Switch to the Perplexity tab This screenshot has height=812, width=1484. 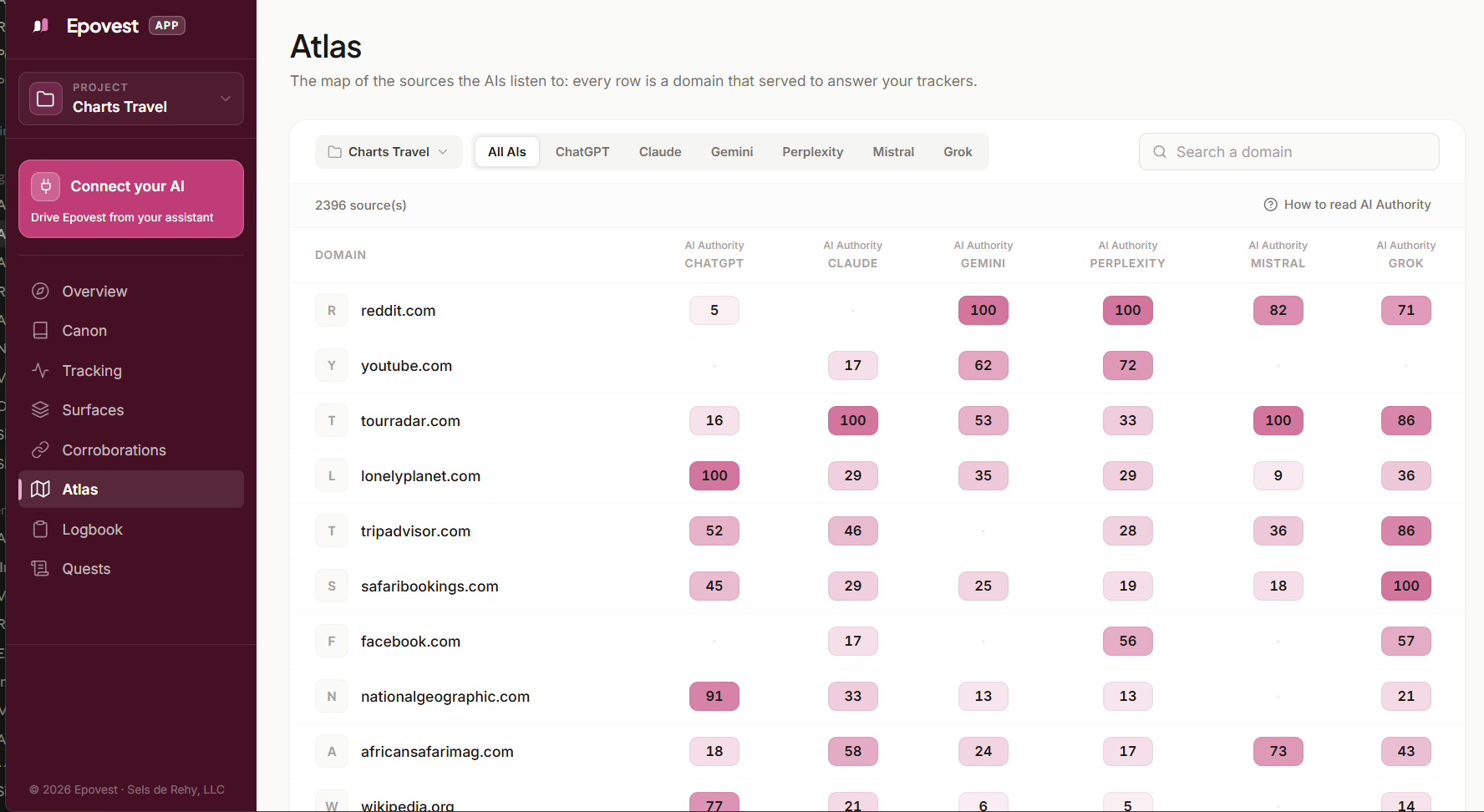[x=813, y=152]
